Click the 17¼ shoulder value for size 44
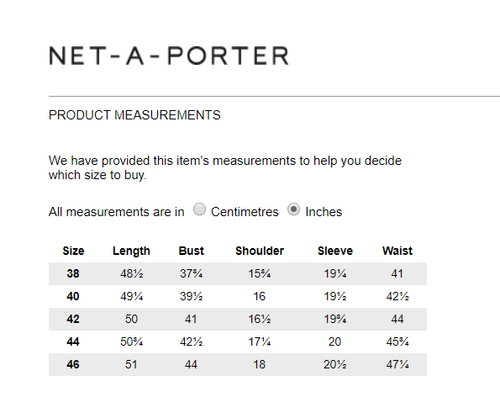The height and width of the screenshot is (397, 500). click(x=259, y=342)
